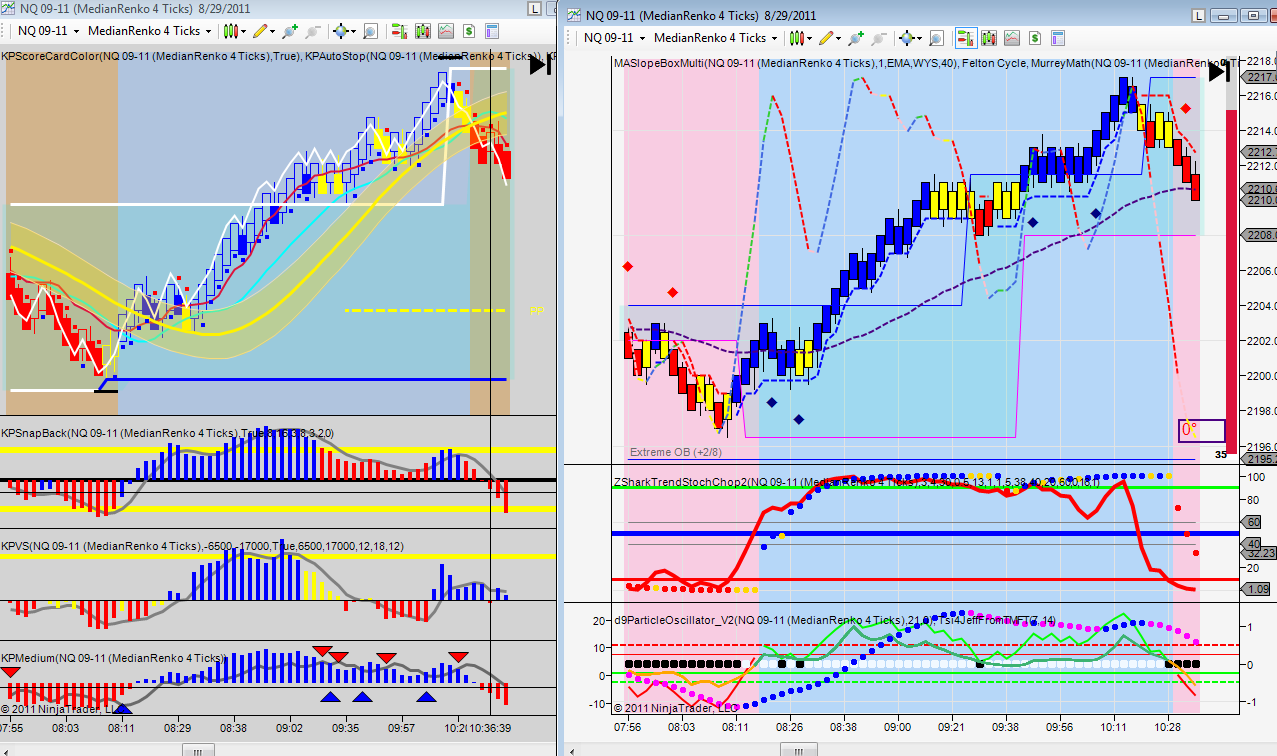Click the toolbar grip handle in right chart

[568, 38]
